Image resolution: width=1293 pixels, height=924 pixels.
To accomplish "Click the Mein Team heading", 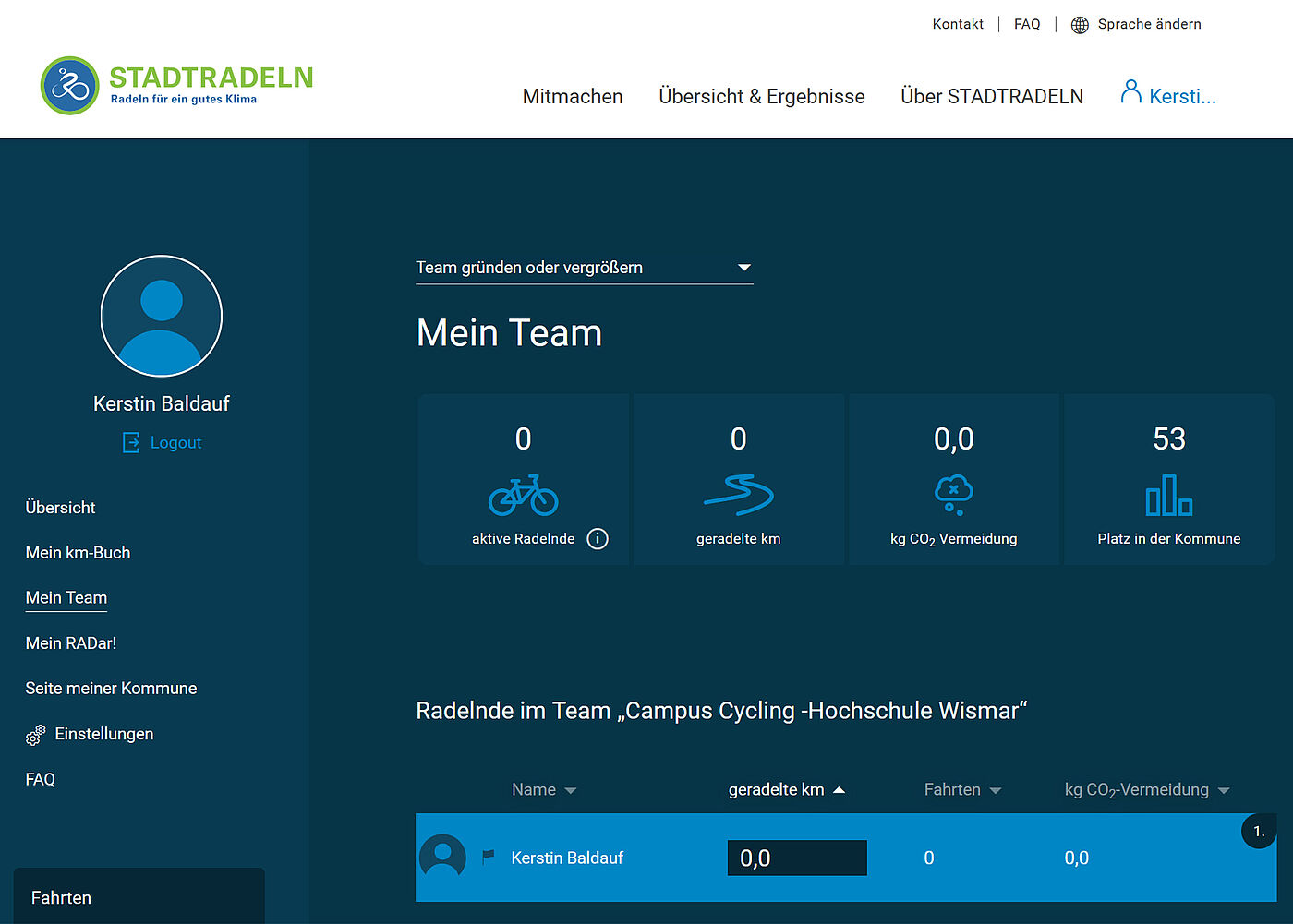I will [x=509, y=332].
